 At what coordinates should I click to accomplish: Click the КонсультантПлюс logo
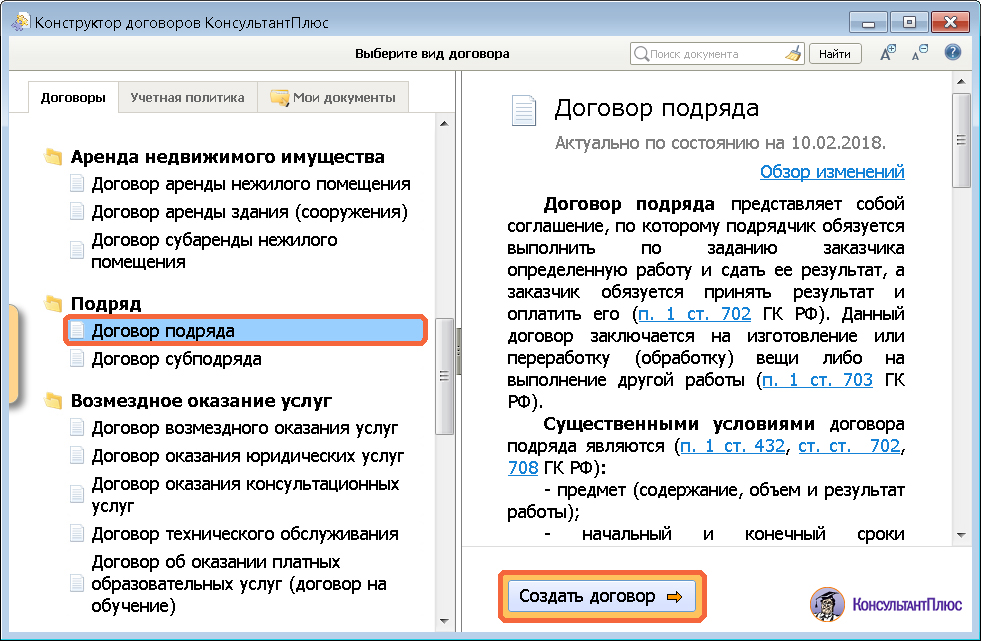coord(886,604)
